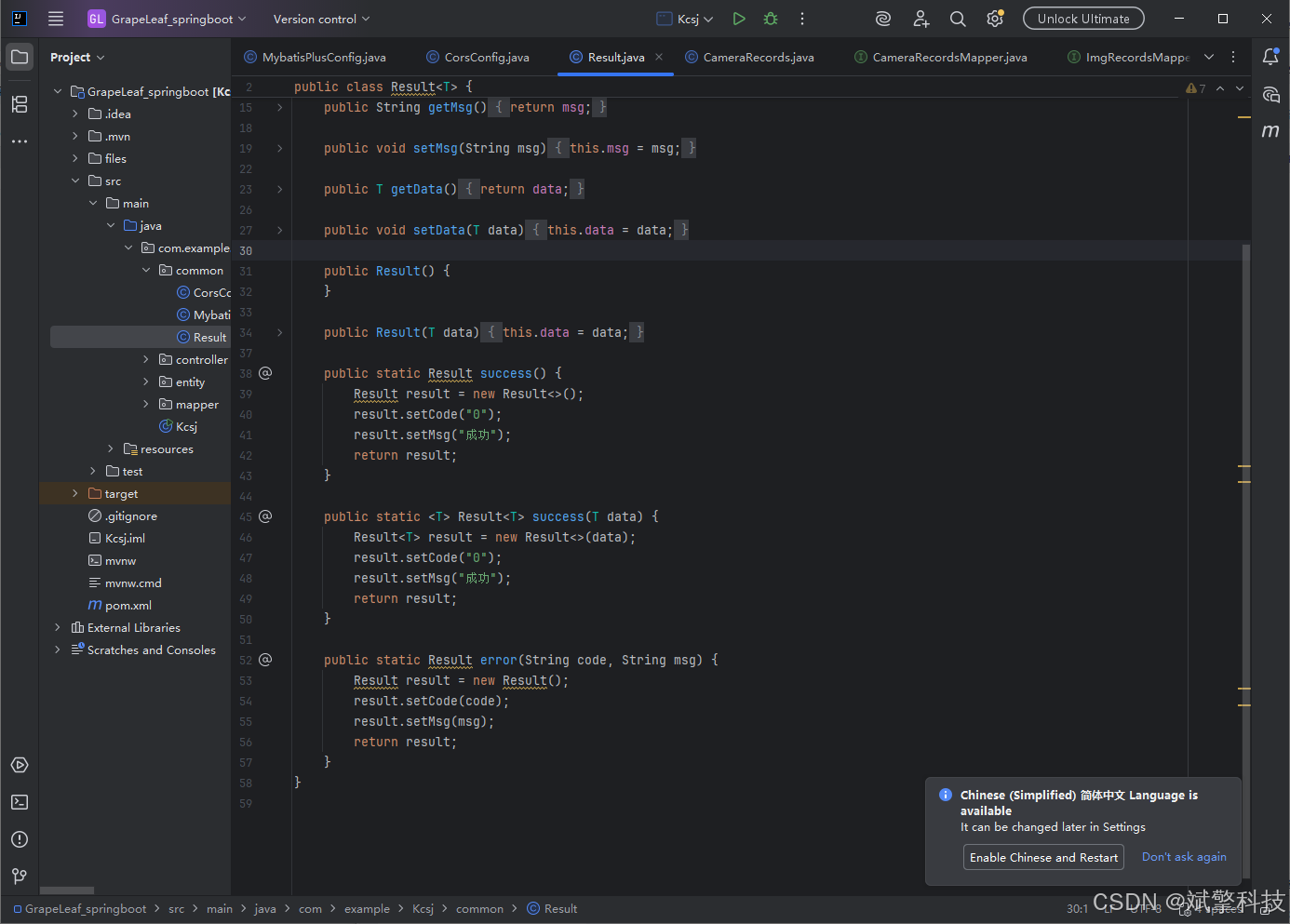This screenshot has width=1290, height=924.
Task: Collapse the src folder
Action: [x=75, y=181]
